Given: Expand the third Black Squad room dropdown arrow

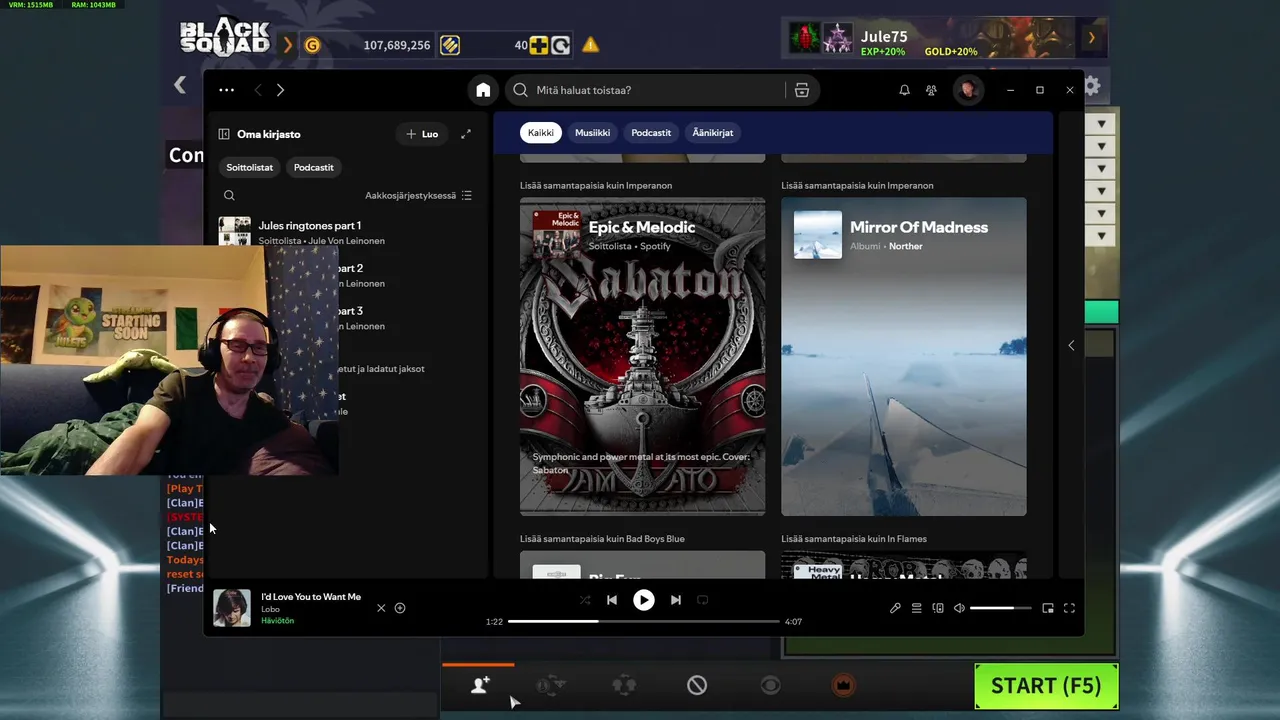Looking at the screenshot, I should click(x=1101, y=169).
